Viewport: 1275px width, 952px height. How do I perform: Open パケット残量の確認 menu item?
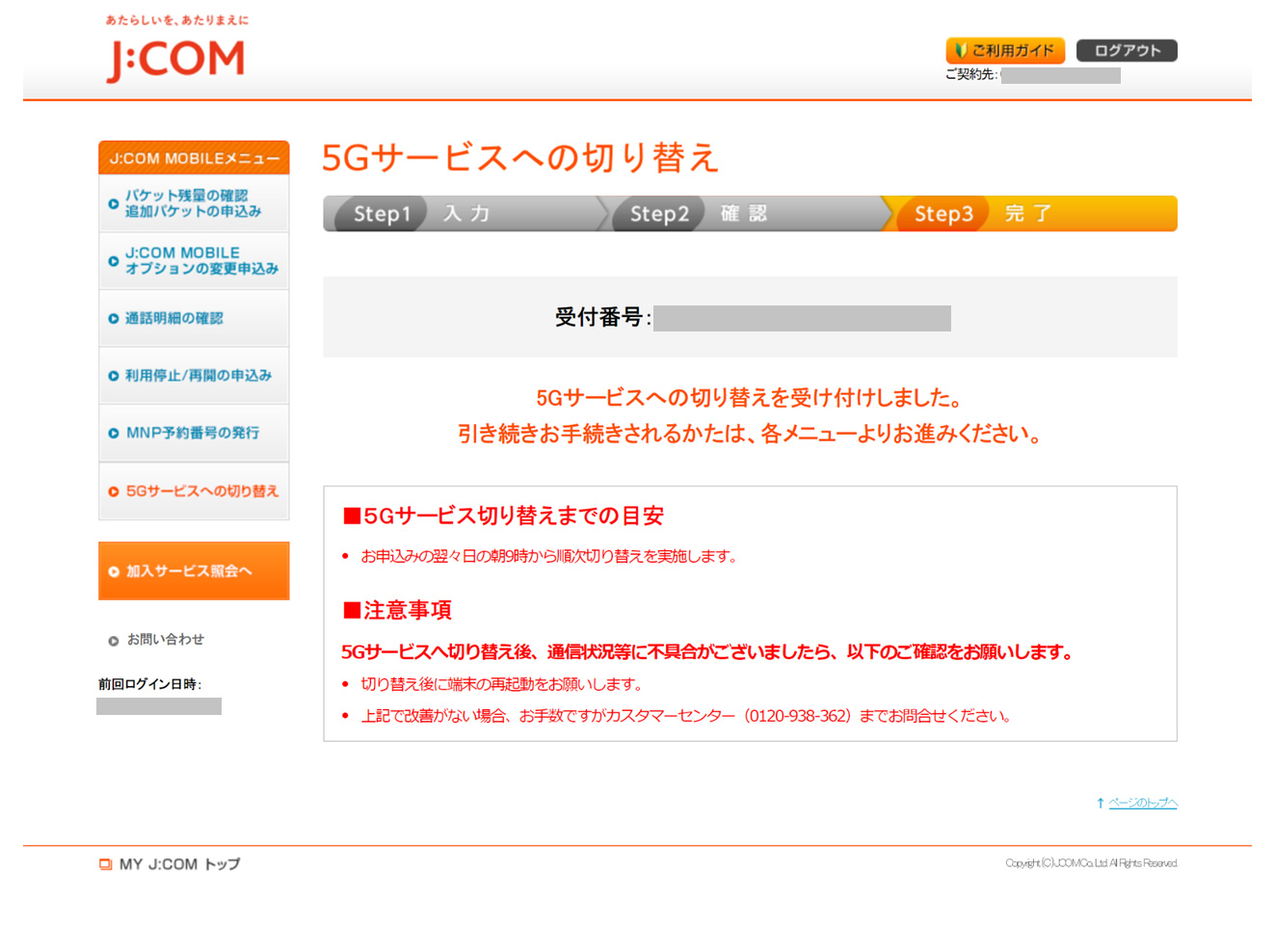click(194, 203)
